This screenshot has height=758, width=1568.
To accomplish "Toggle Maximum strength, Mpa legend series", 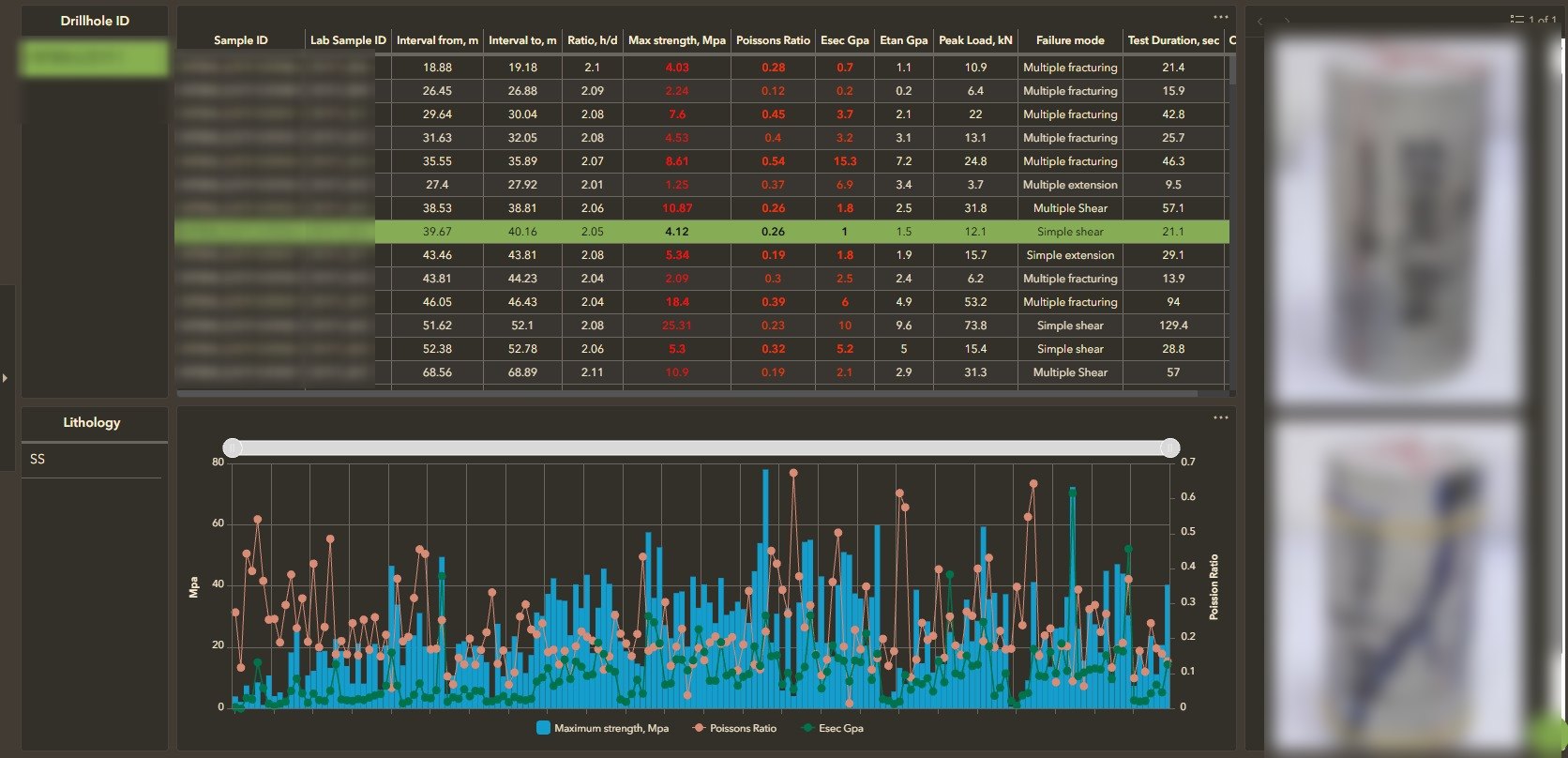I will tap(602, 728).
